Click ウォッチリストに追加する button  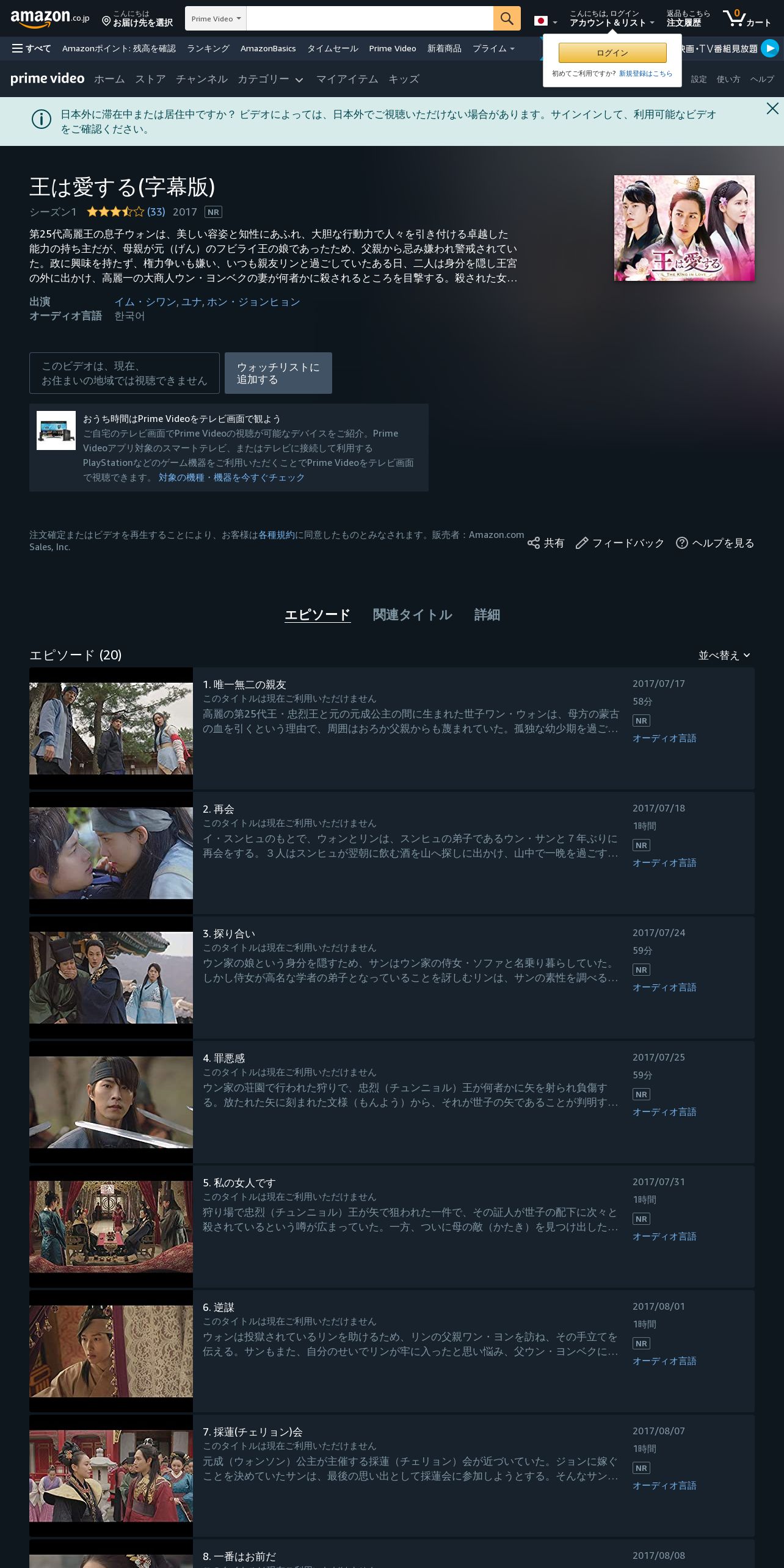(278, 373)
